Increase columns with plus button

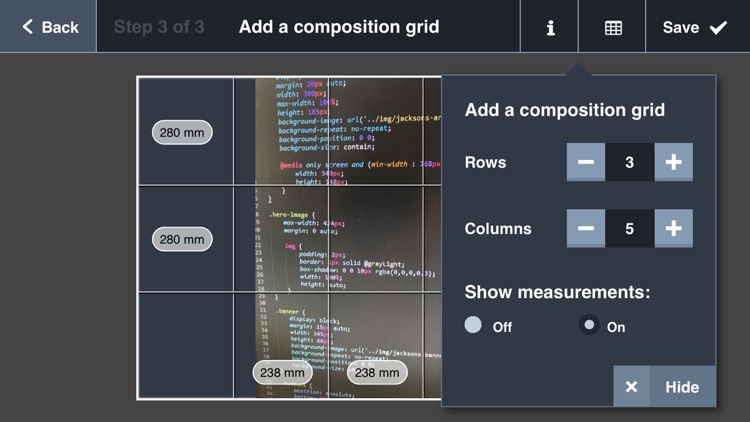pyautogui.click(x=673, y=228)
